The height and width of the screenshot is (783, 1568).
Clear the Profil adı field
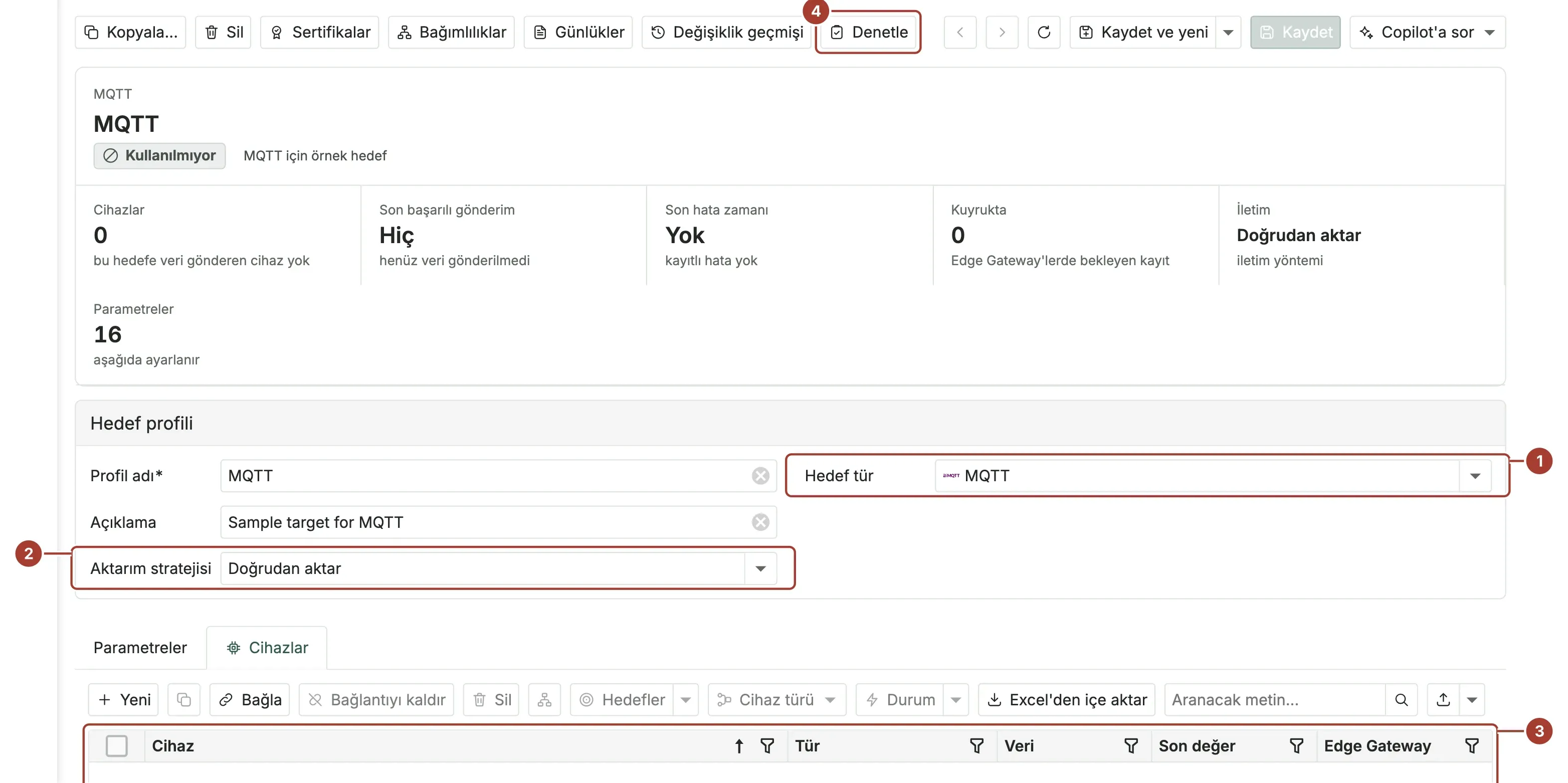[x=760, y=476]
